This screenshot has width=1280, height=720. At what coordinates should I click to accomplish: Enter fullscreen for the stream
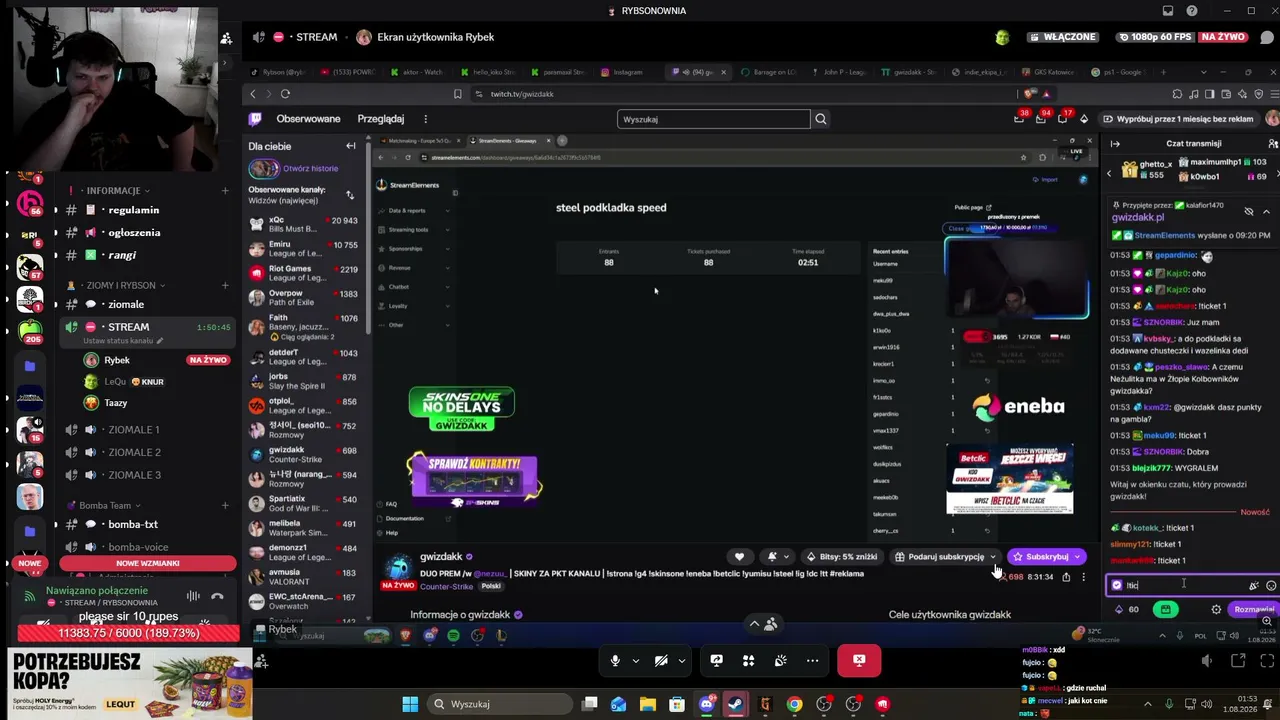click(x=1267, y=660)
